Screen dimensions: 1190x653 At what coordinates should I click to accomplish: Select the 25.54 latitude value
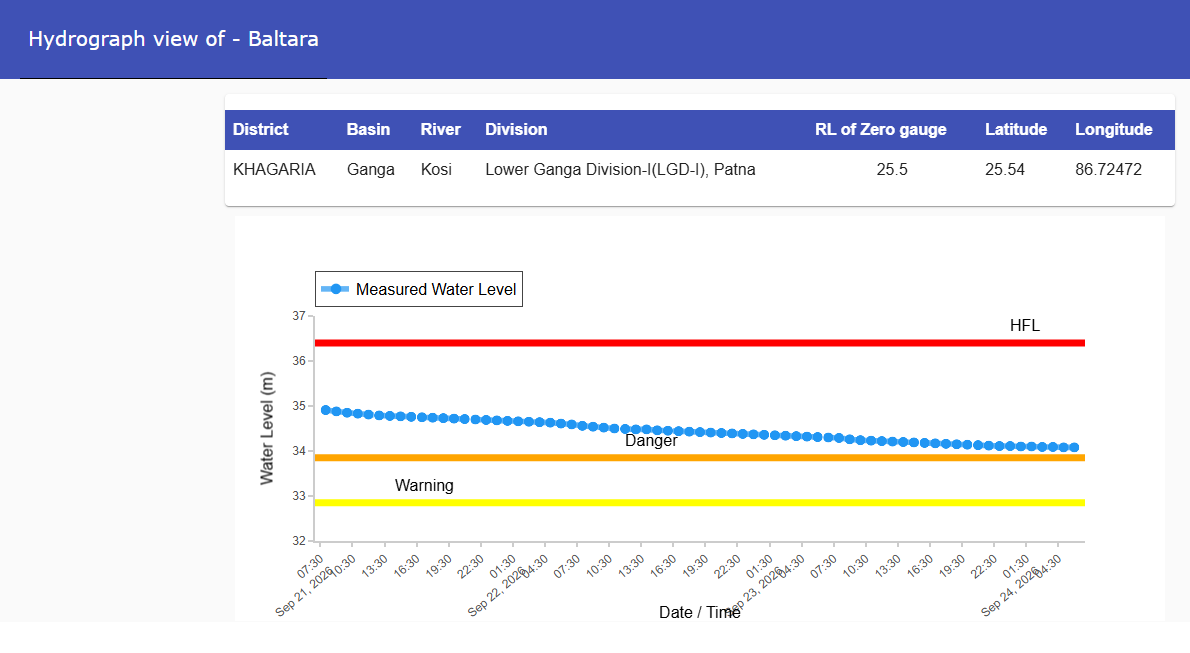(x=1005, y=169)
